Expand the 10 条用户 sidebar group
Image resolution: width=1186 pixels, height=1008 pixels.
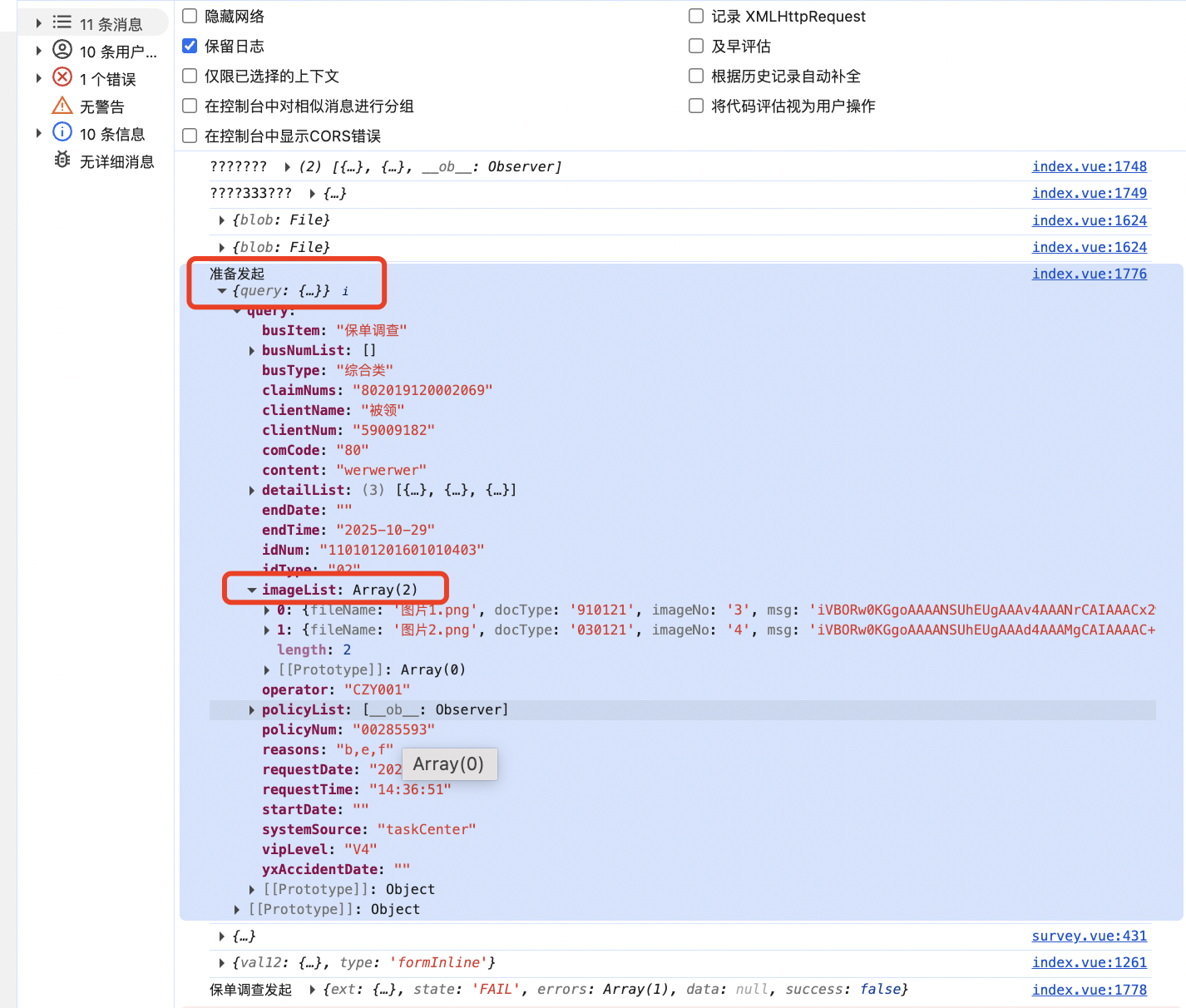pos(38,51)
